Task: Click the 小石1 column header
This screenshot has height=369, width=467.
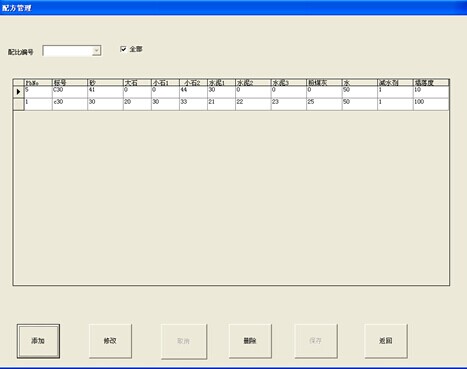Action: (x=165, y=83)
